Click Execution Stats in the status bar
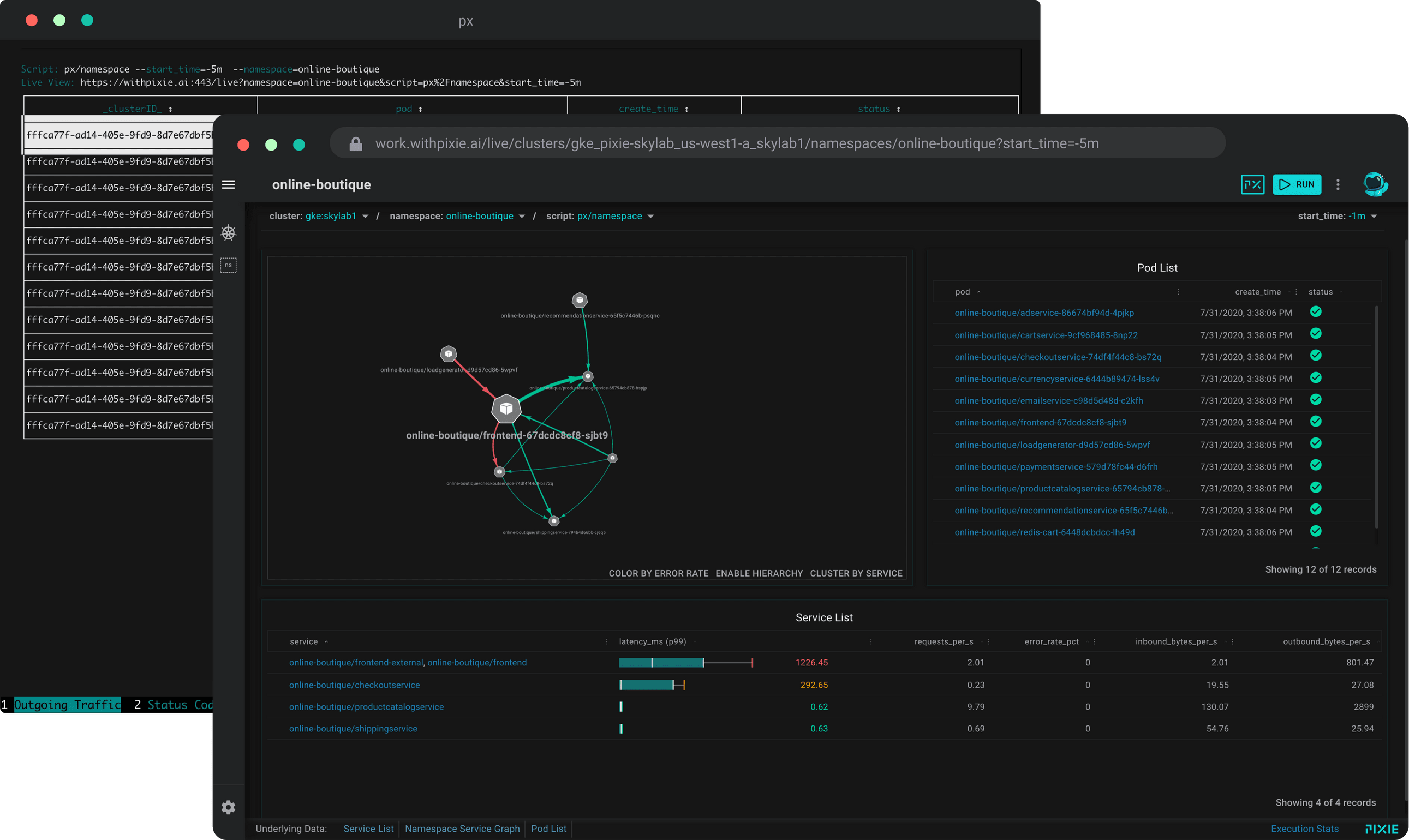The width and height of the screenshot is (1409, 840). coord(1305,828)
